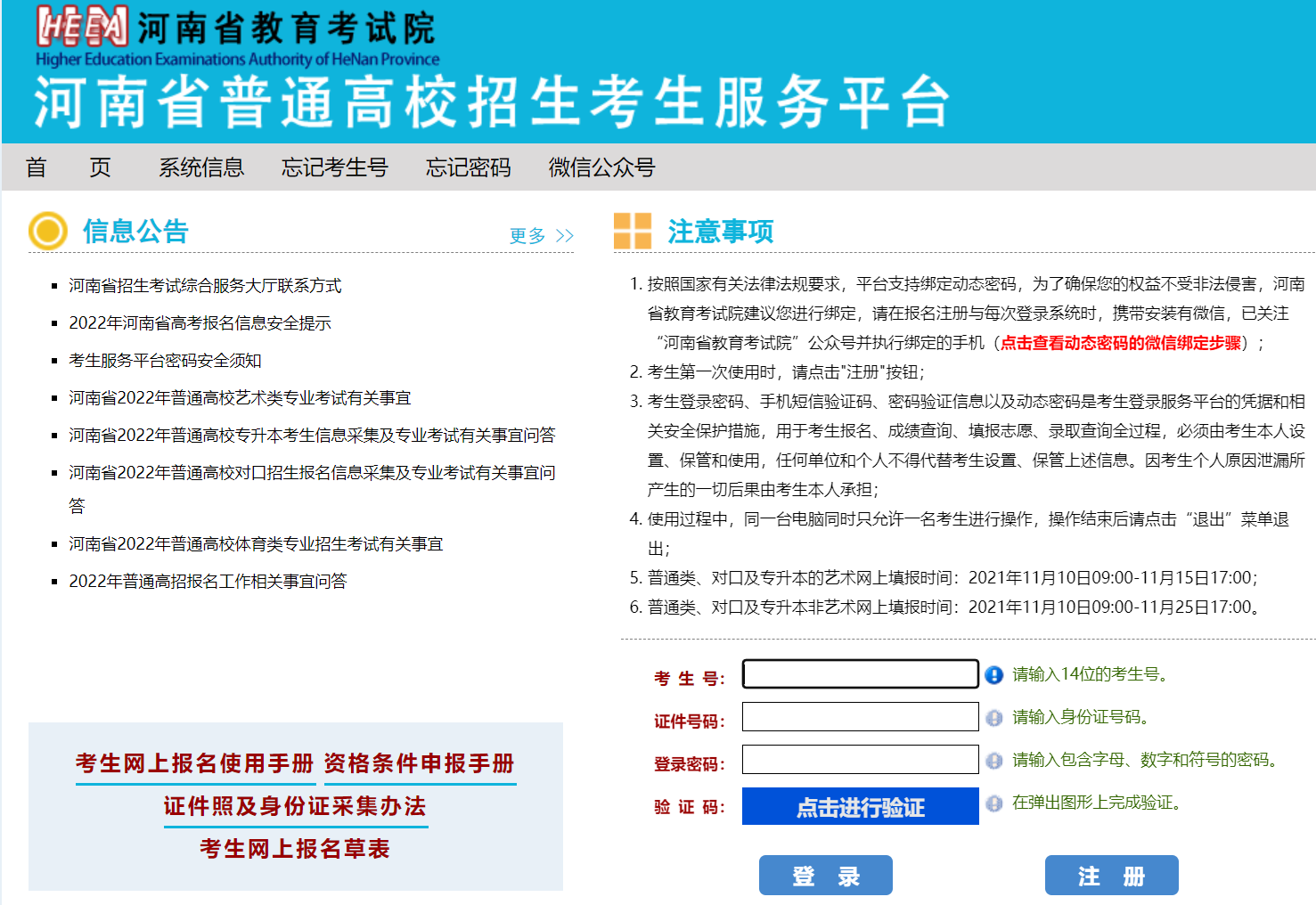Viewport: 1316px width, 905px height.
Task: Click the HEEA logo in the header
Action: [x=83, y=27]
